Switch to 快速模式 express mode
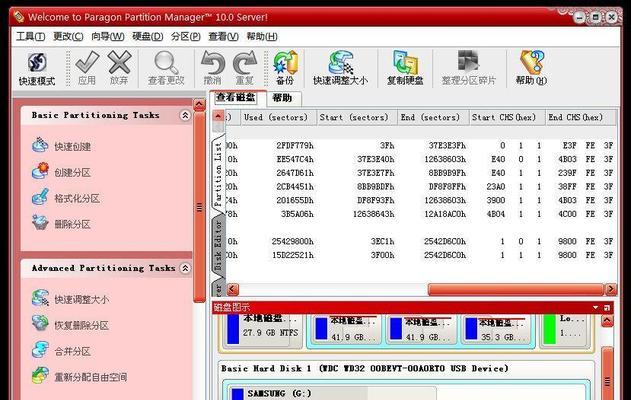Image resolution: width=631 pixels, height=400 pixels. pos(37,68)
